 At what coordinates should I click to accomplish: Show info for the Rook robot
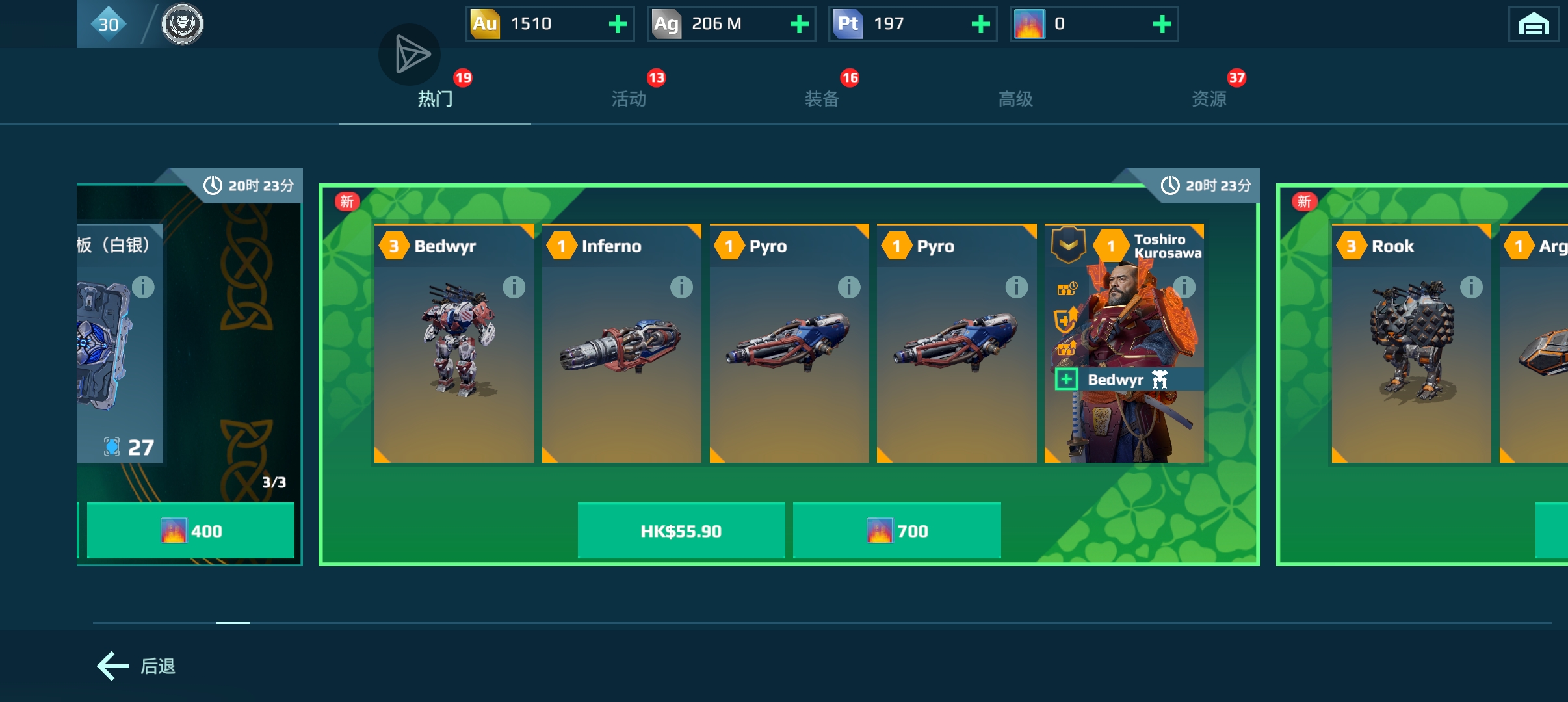pos(1471,287)
